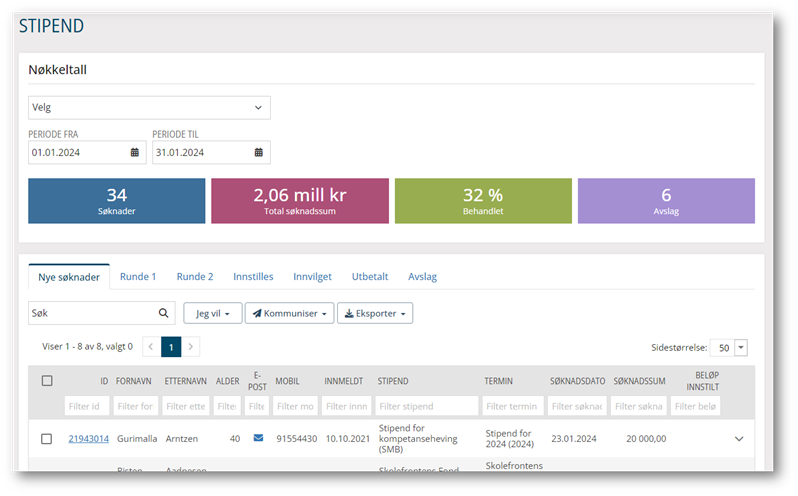Sort by SØKNADSDATO column header
The height and width of the screenshot is (496, 798).
[577, 381]
